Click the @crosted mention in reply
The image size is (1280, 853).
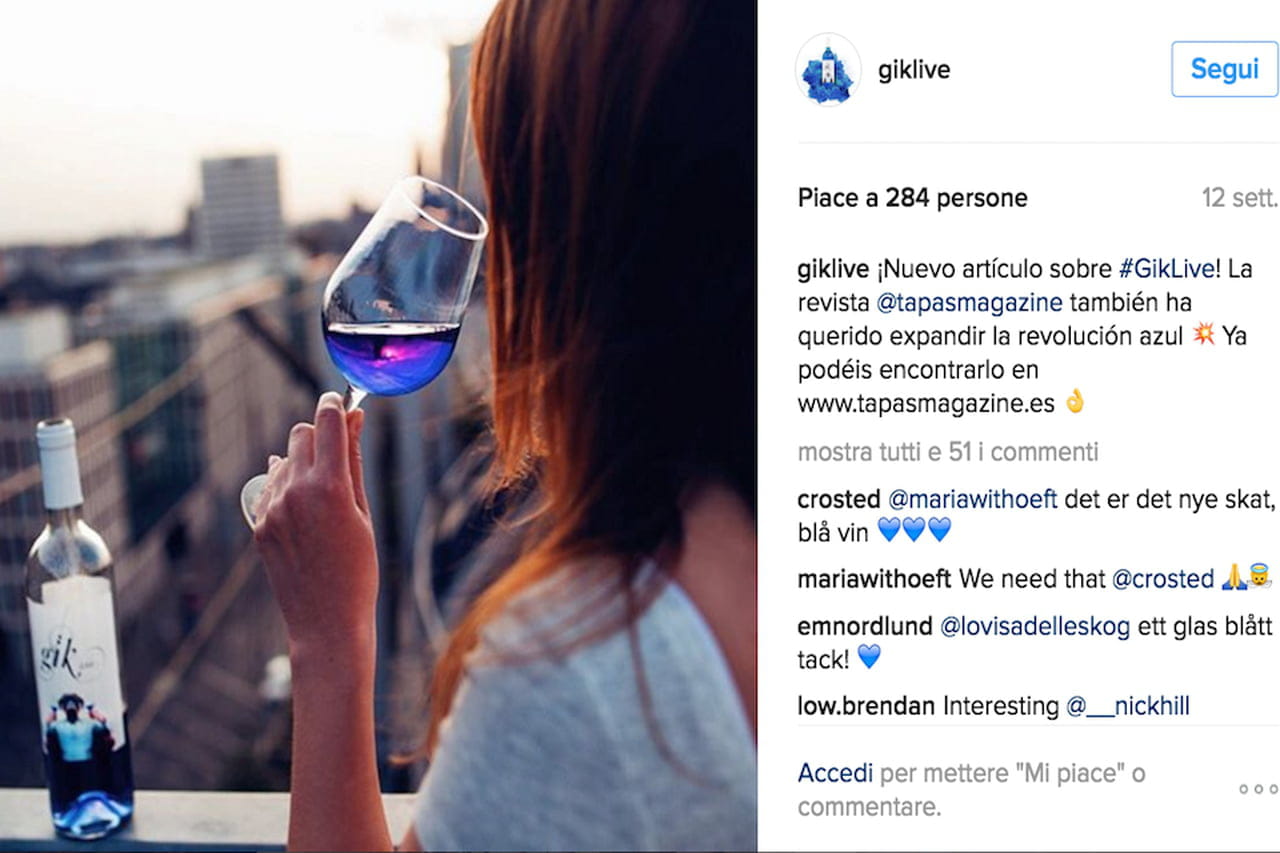[x=1163, y=578]
